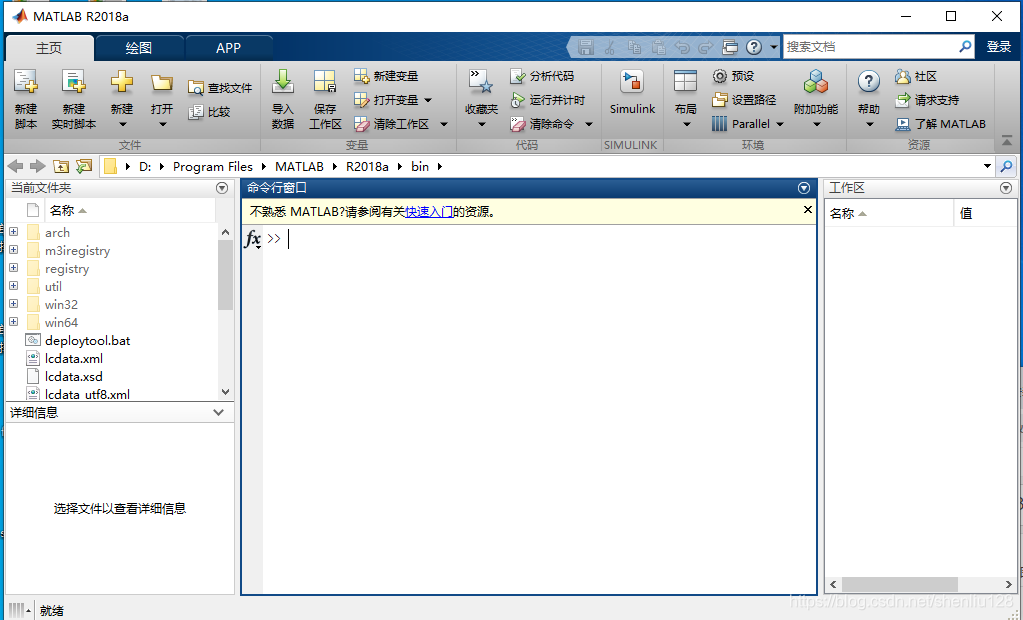1023x620 pixels.
Task: Open the 新建 (New) plus icon menu
Action: [121, 82]
